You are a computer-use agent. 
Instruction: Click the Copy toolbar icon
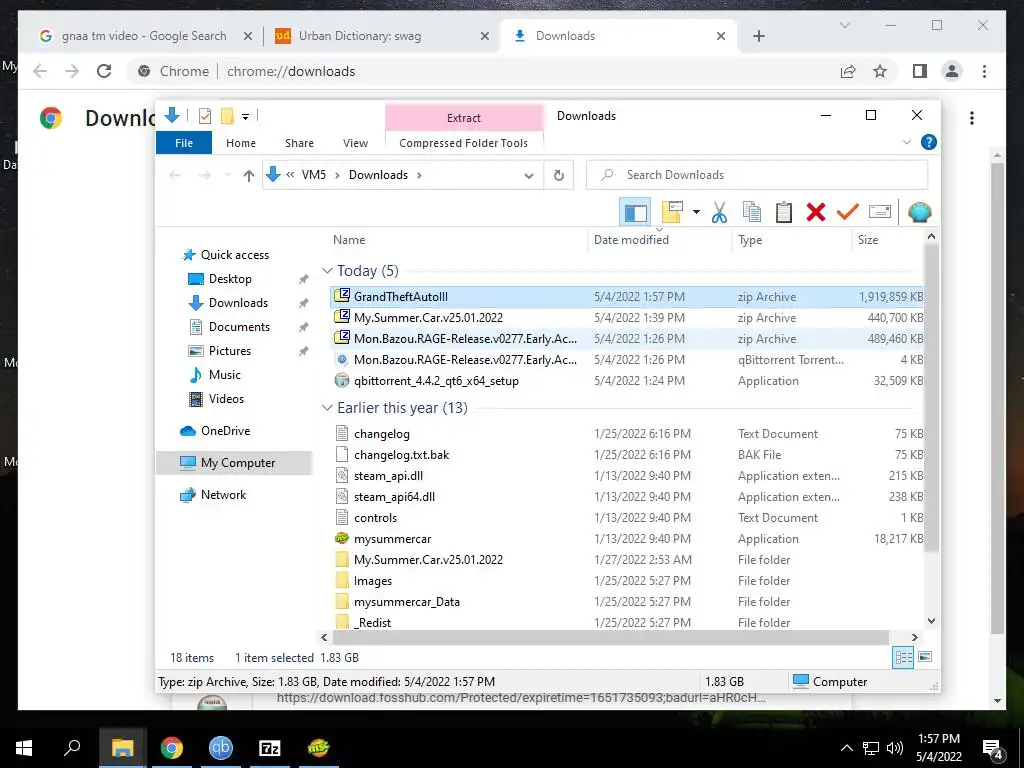pos(752,212)
